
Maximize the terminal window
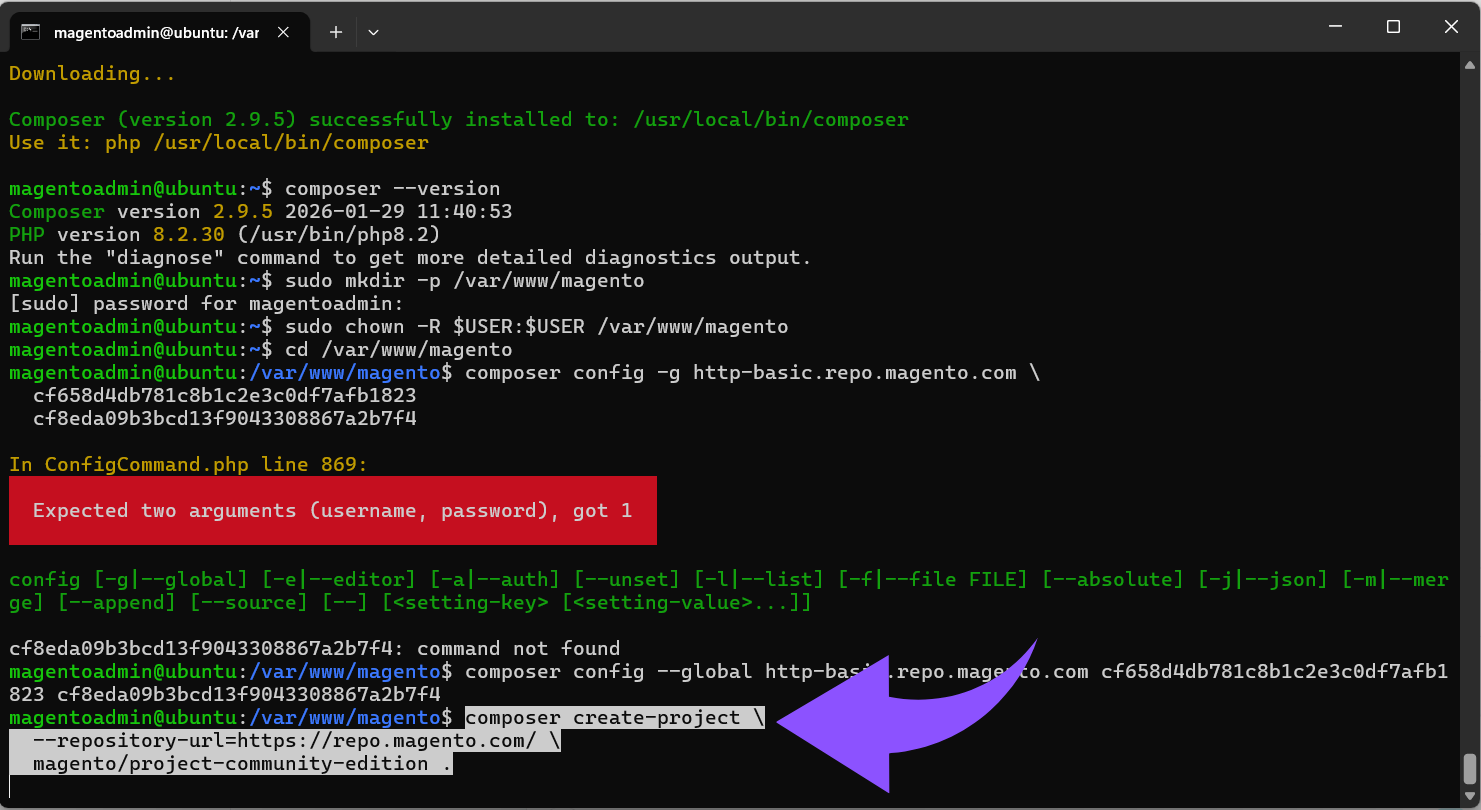tap(1393, 26)
